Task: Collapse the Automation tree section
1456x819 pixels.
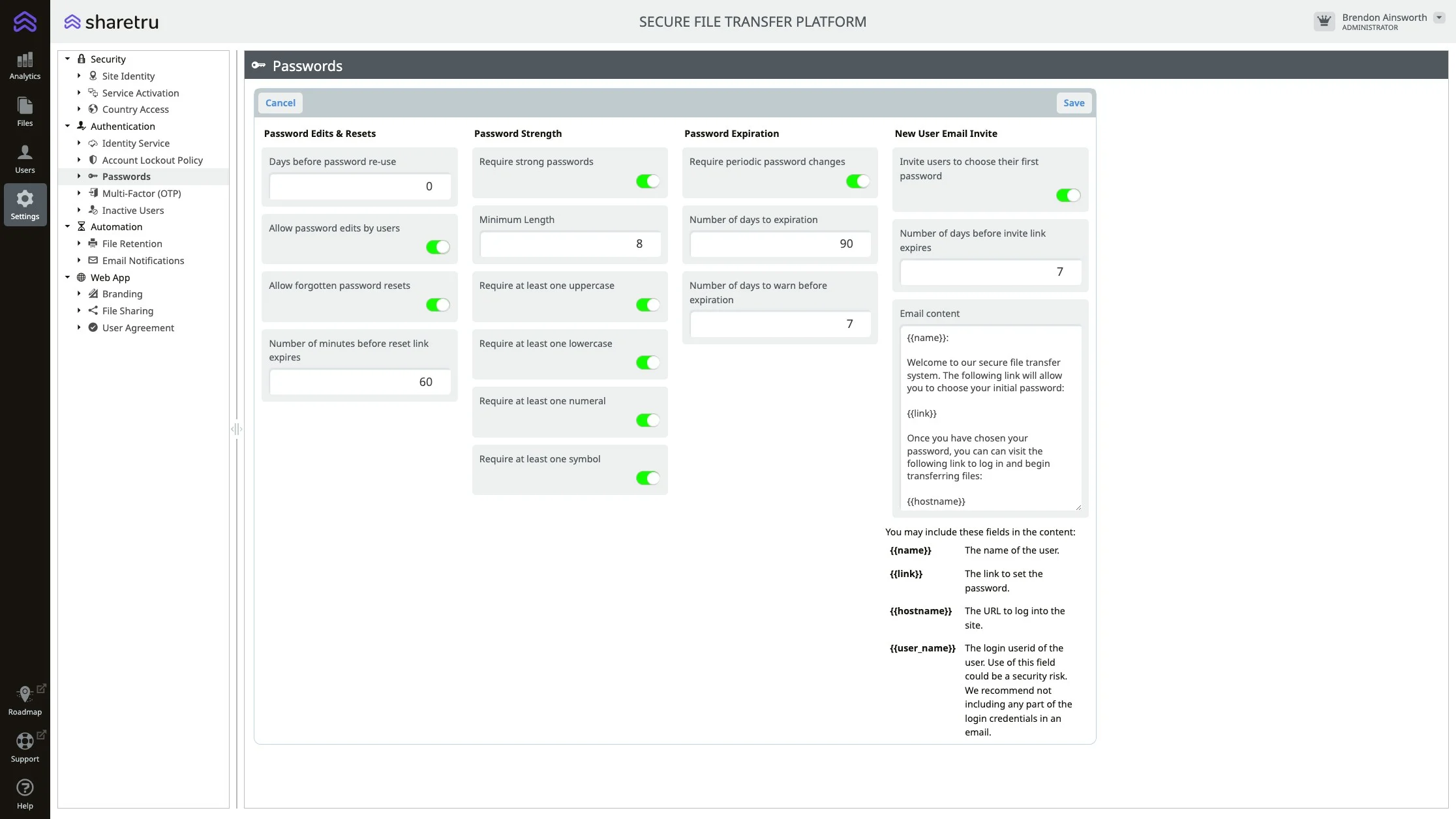Action: pyautogui.click(x=67, y=227)
